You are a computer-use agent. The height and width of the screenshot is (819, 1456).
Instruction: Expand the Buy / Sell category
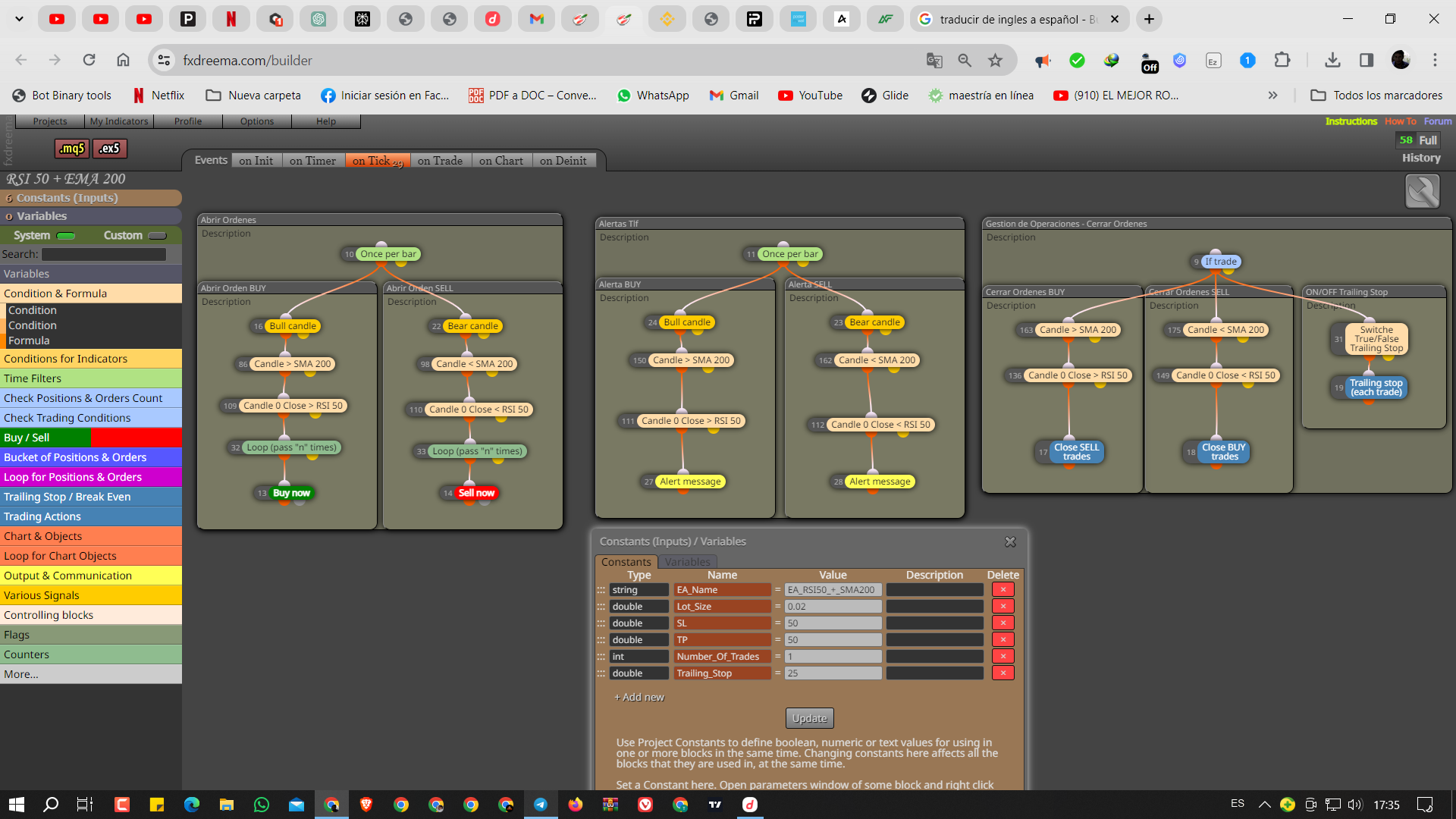click(91, 438)
